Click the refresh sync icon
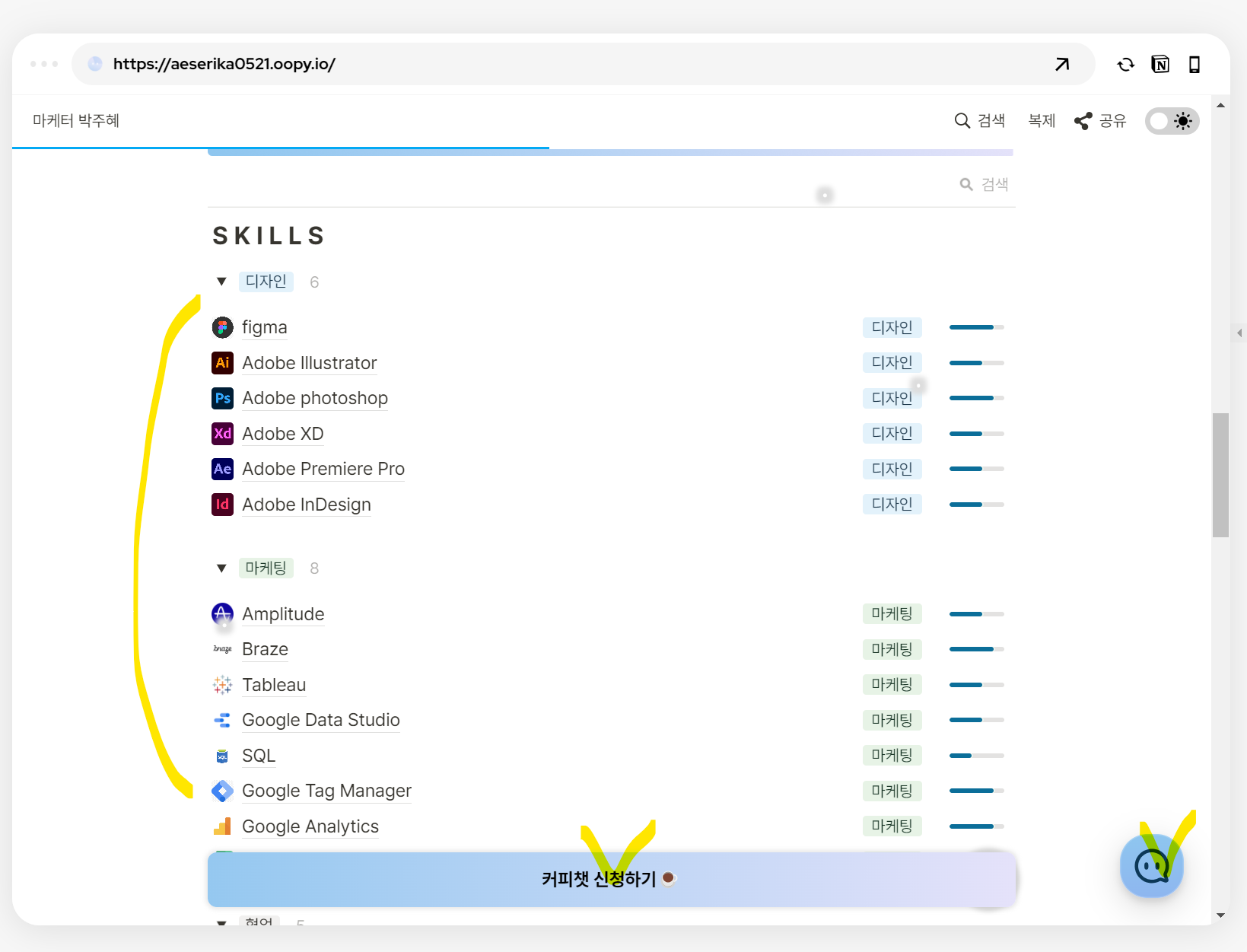The image size is (1247, 952). 1126,65
